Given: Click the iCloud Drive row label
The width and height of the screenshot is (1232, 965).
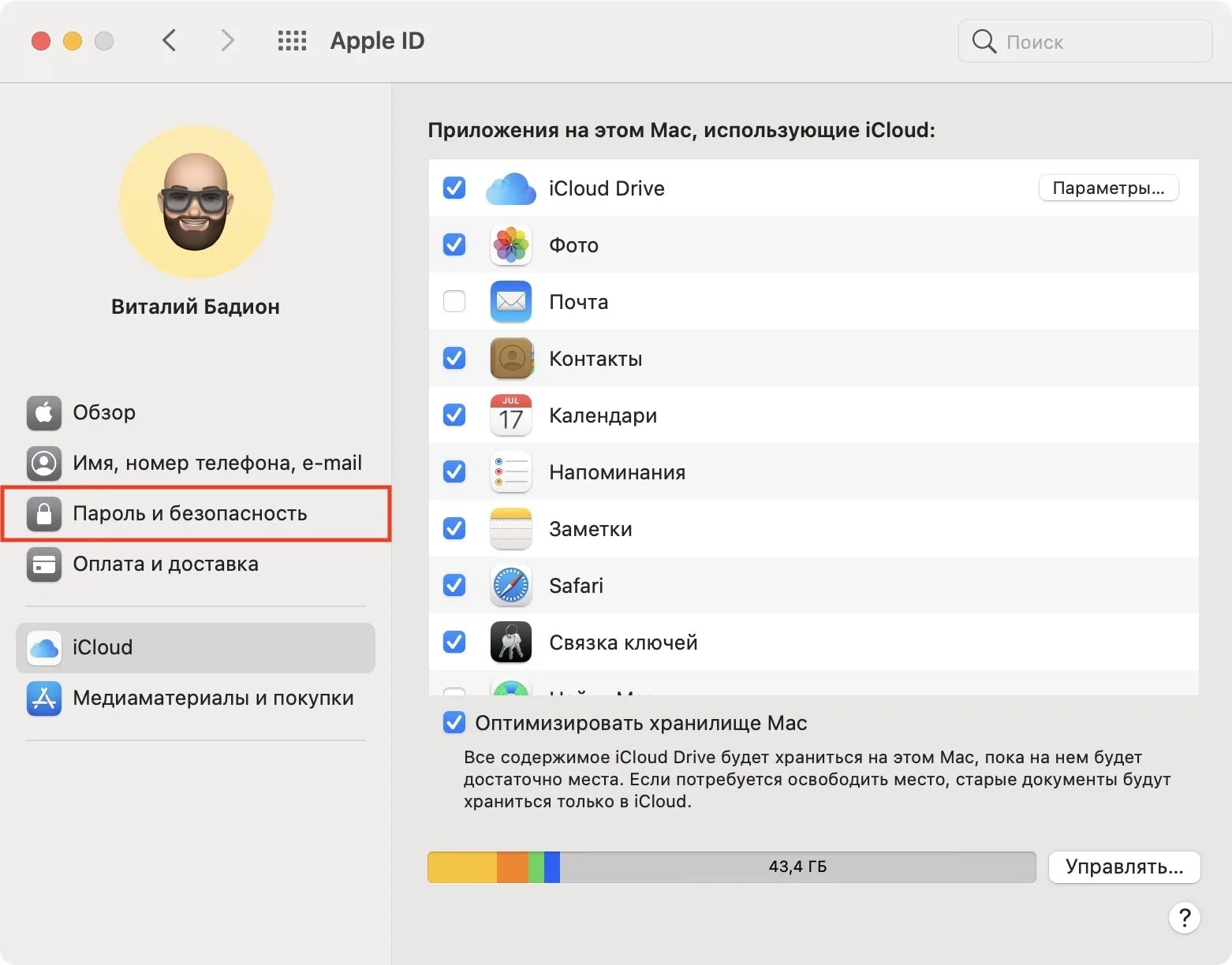Looking at the screenshot, I should tap(607, 188).
